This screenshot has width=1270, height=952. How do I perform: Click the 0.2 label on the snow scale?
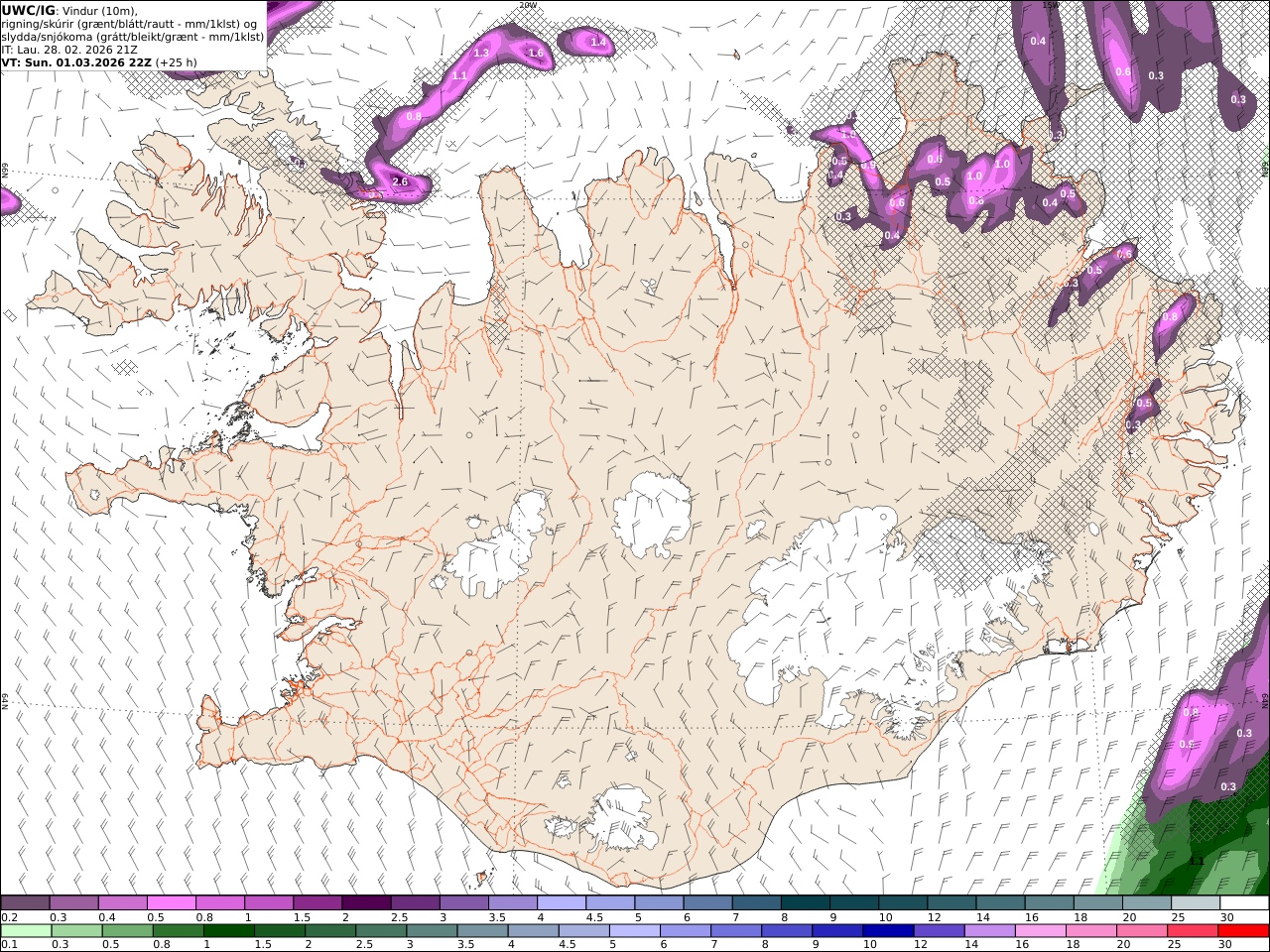(10, 917)
